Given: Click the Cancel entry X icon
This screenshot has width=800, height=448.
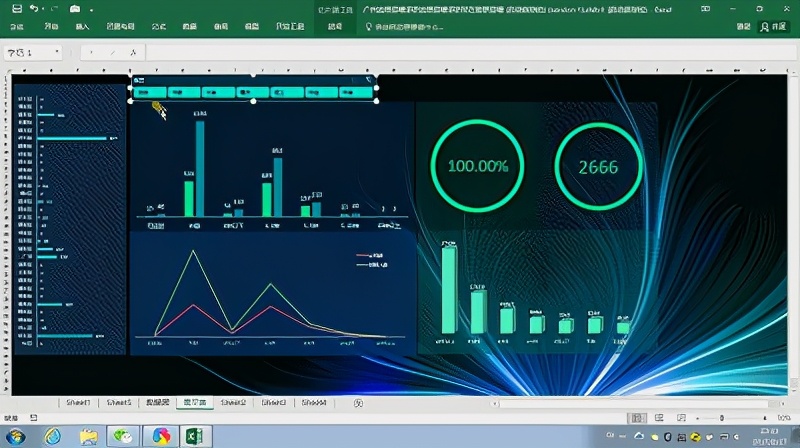Looking at the screenshot, I should tap(91, 53).
